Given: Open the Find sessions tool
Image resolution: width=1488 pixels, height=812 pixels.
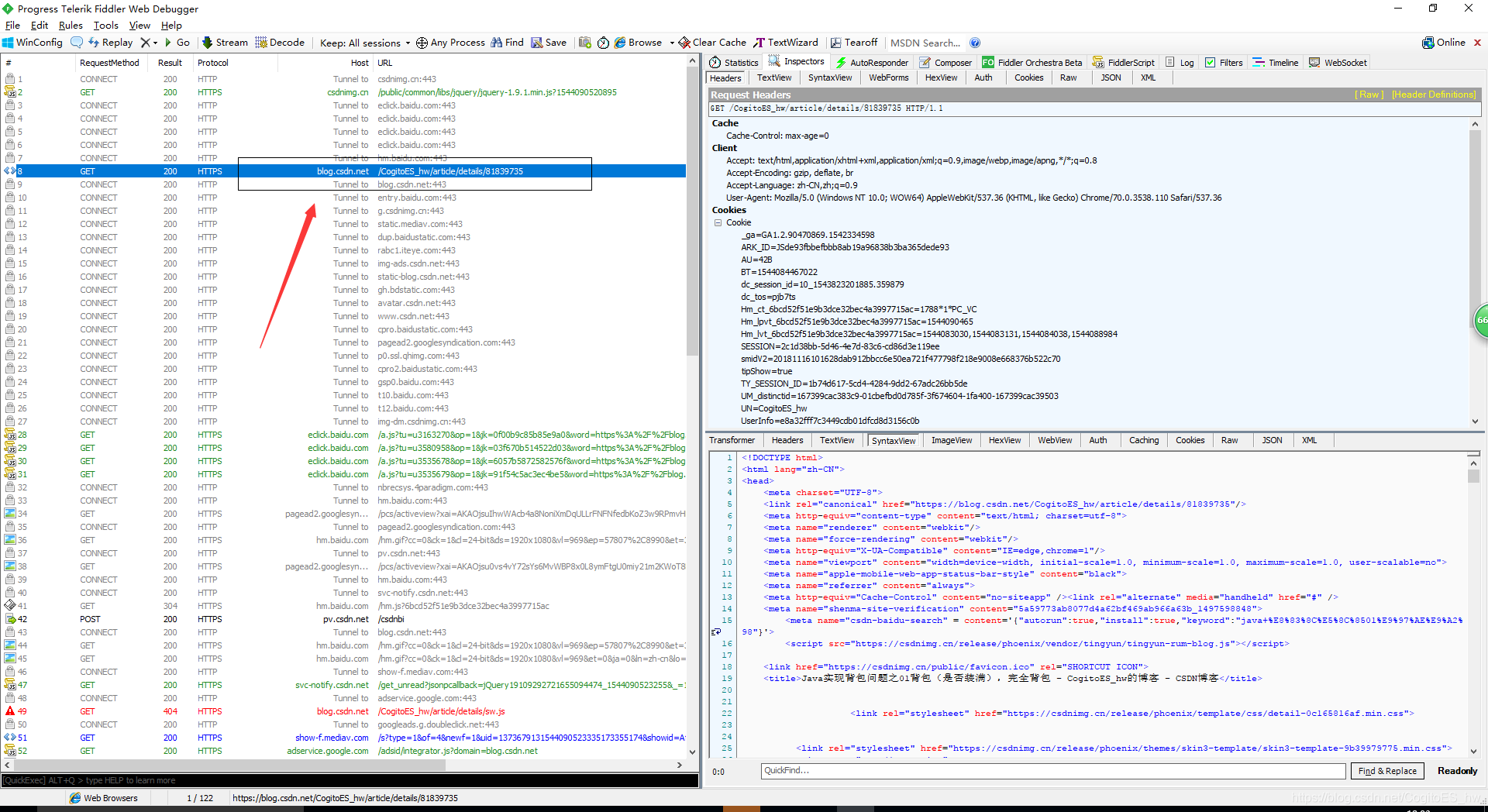Looking at the screenshot, I should click(508, 43).
